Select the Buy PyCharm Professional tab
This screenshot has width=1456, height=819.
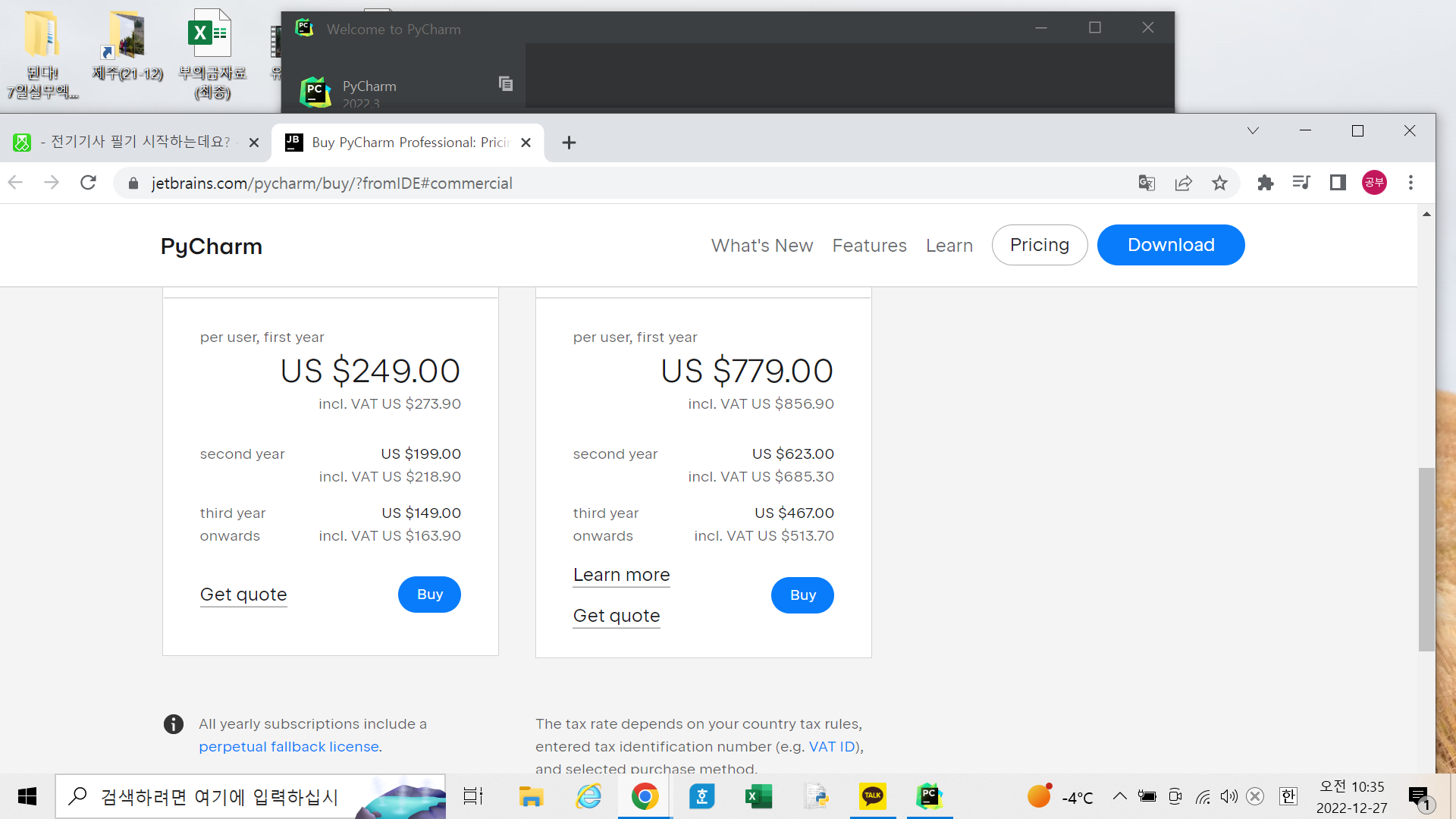coord(408,143)
